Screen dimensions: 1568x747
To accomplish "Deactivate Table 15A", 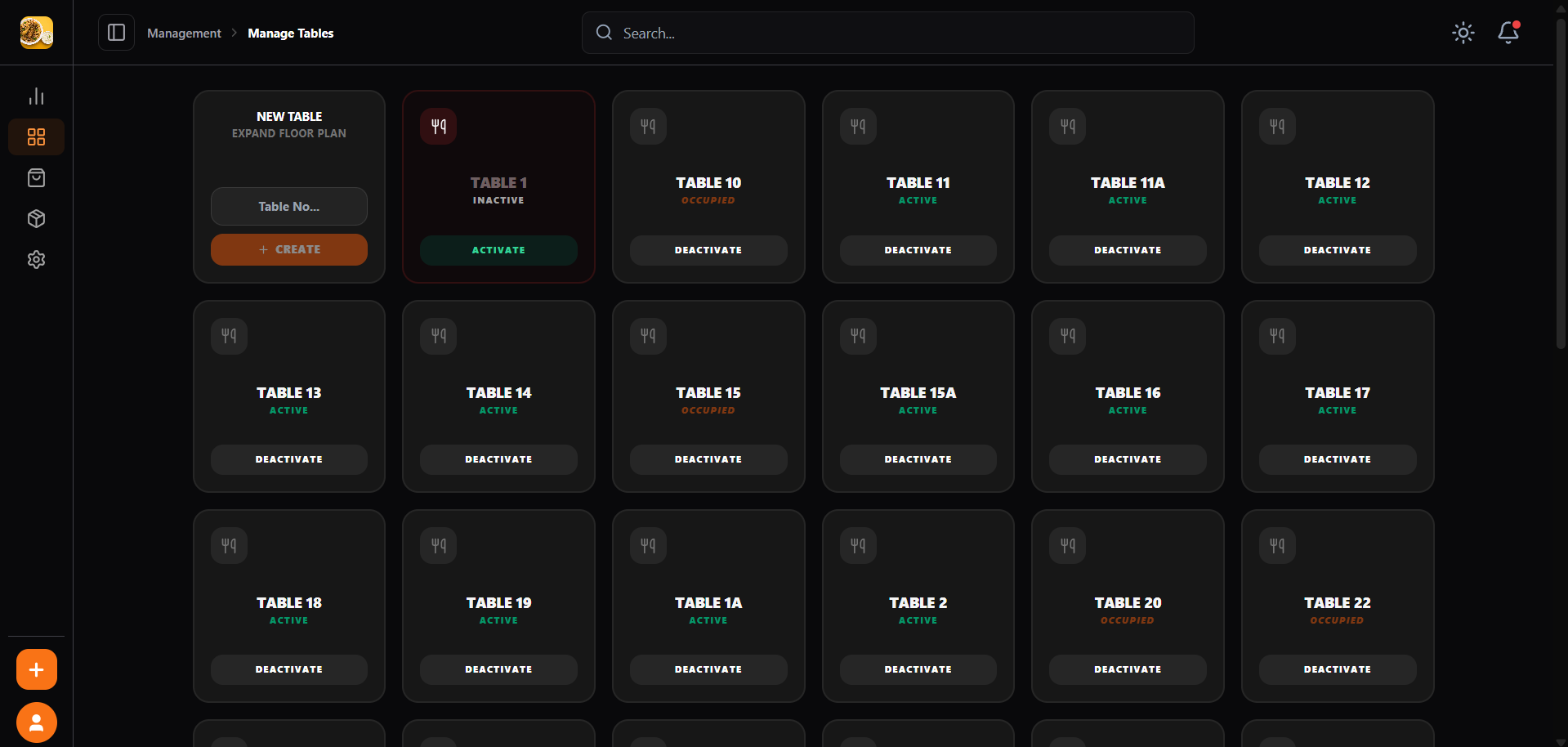I will pos(918,459).
